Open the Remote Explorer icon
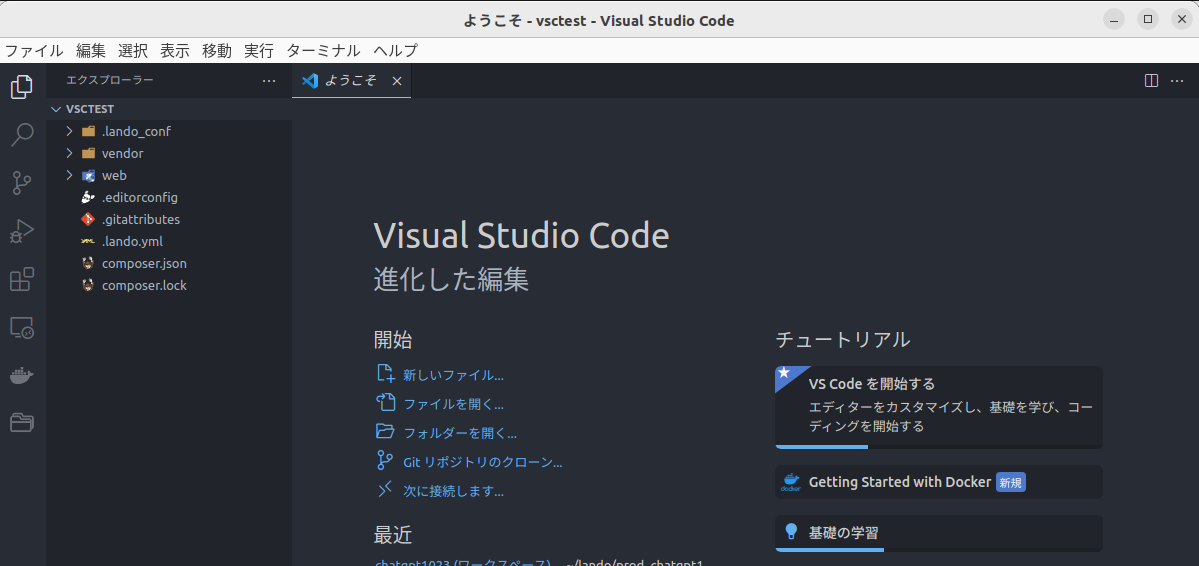Image resolution: width=1199 pixels, height=566 pixels. pyautogui.click(x=21, y=328)
